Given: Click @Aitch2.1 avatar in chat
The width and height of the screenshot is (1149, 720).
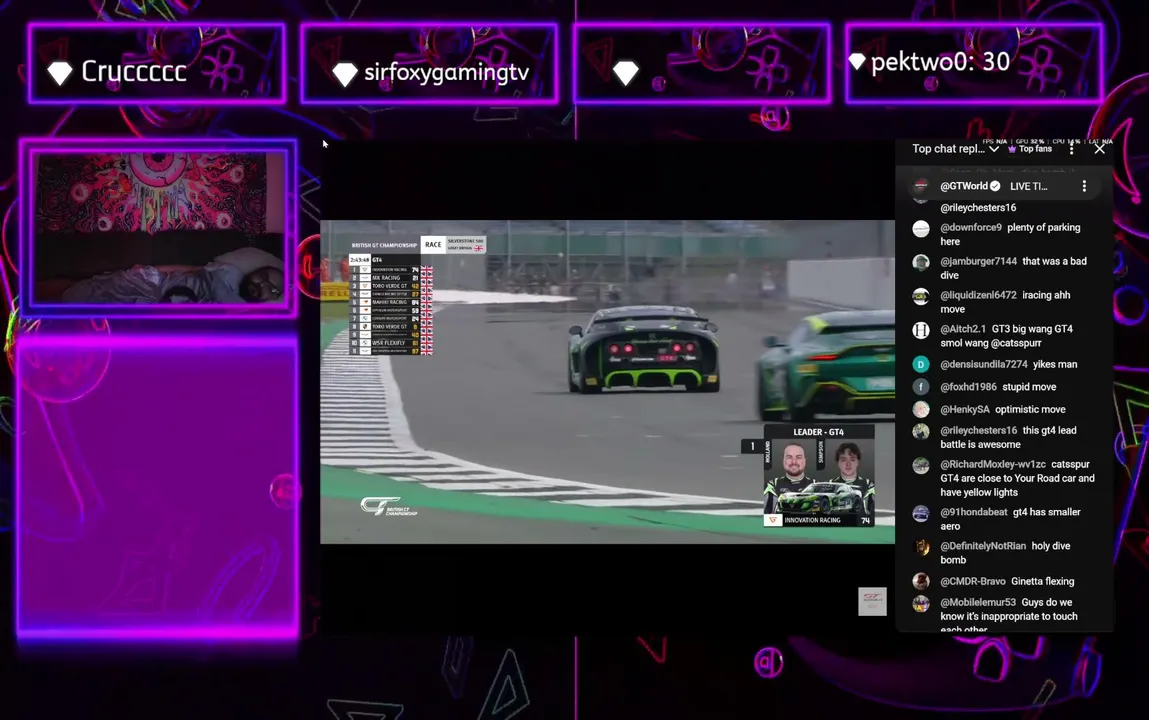Looking at the screenshot, I should click(x=921, y=330).
